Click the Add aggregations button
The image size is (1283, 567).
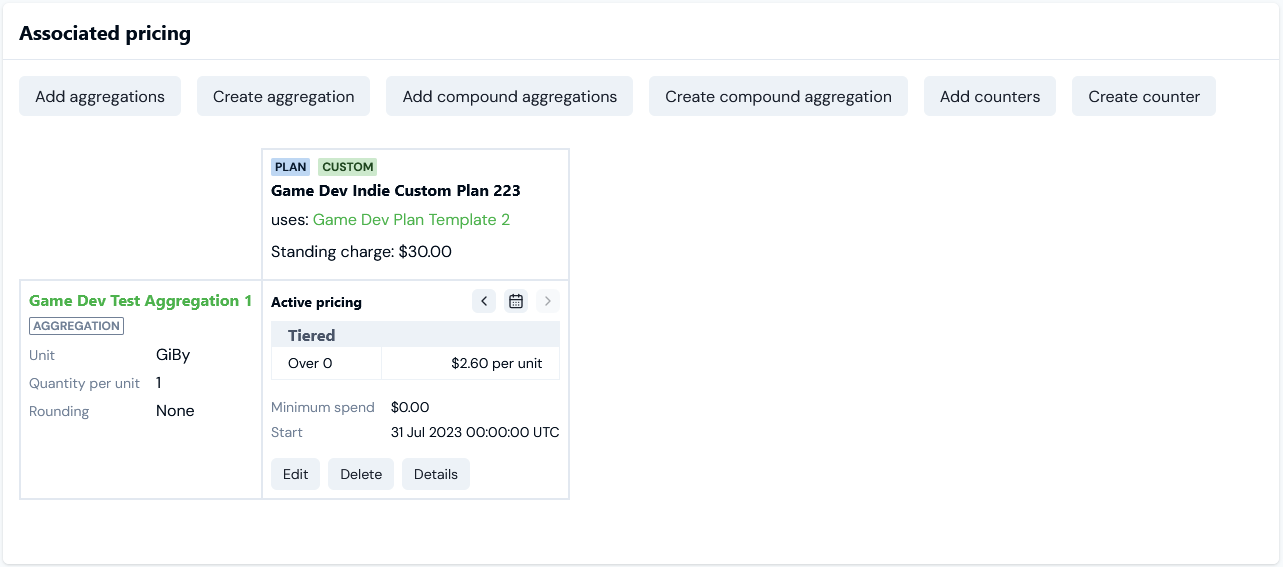100,96
